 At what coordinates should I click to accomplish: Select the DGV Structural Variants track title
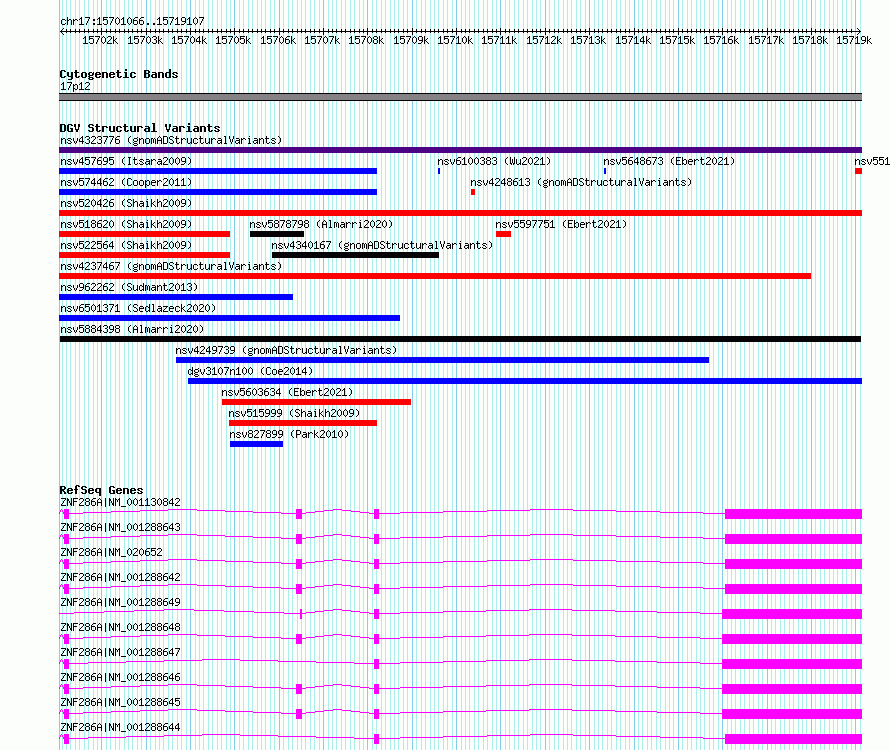click(140, 128)
